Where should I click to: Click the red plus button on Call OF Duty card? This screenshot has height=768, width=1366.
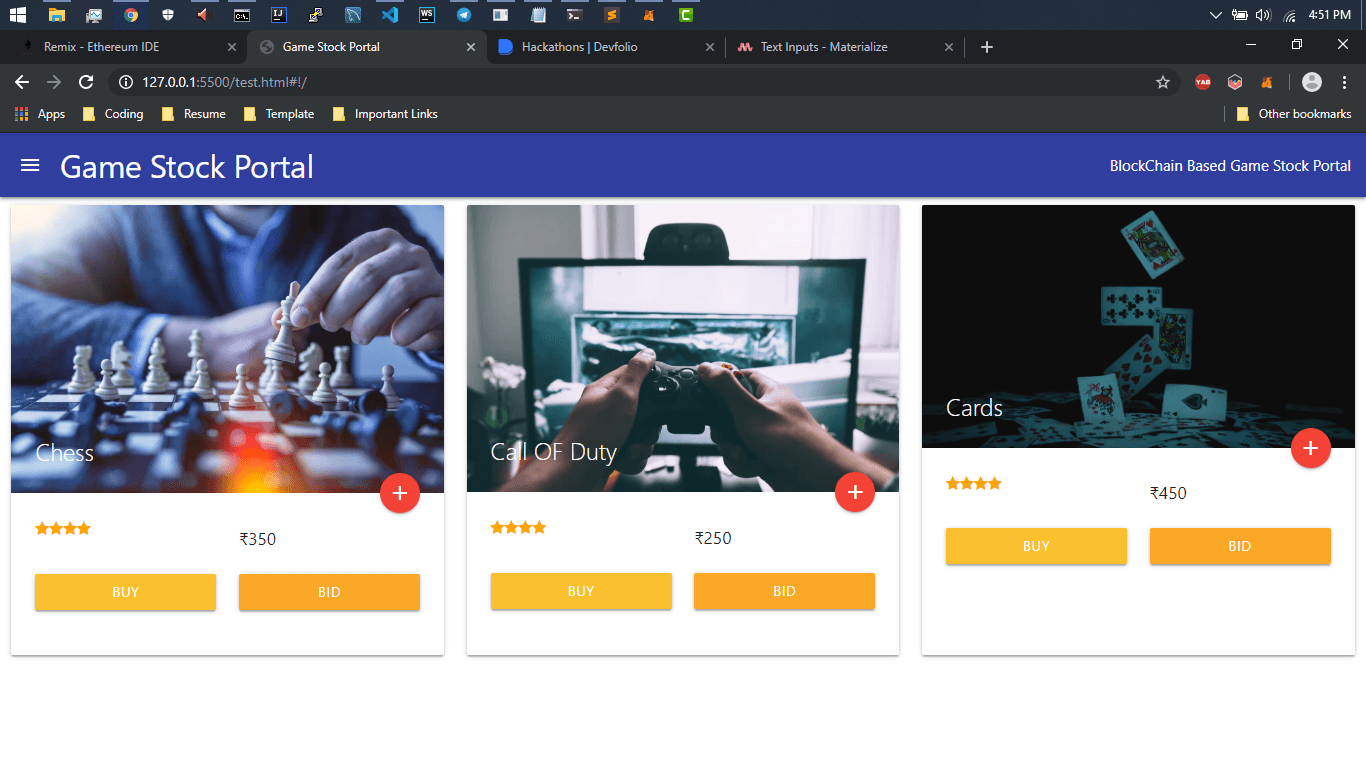pos(855,492)
